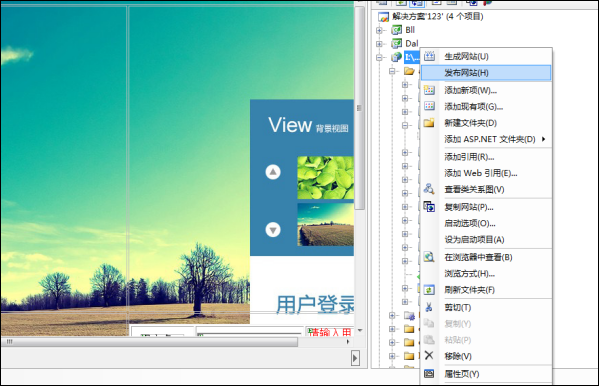The width and height of the screenshot is (599, 386).
Task: Click the property pages icon
Action: pyautogui.click(x=429, y=373)
